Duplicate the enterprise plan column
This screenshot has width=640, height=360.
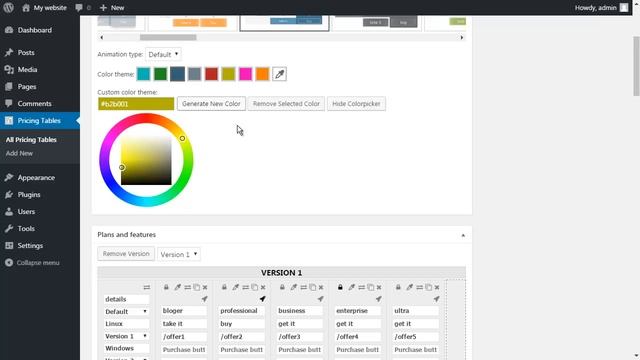point(370,287)
